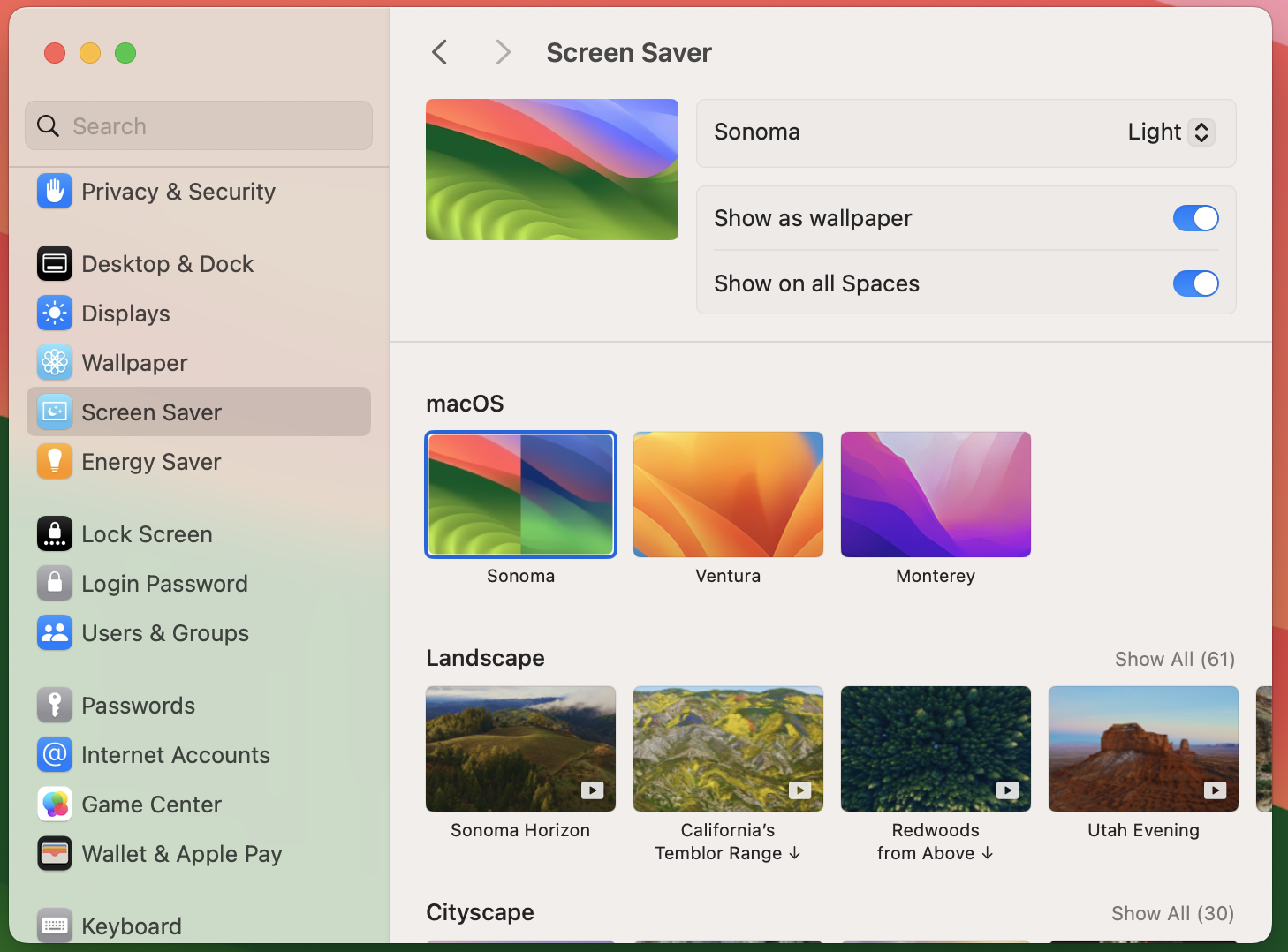1288x952 pixels.
Task: Click the Sonoma label beside Light
Action: (757, 132)
